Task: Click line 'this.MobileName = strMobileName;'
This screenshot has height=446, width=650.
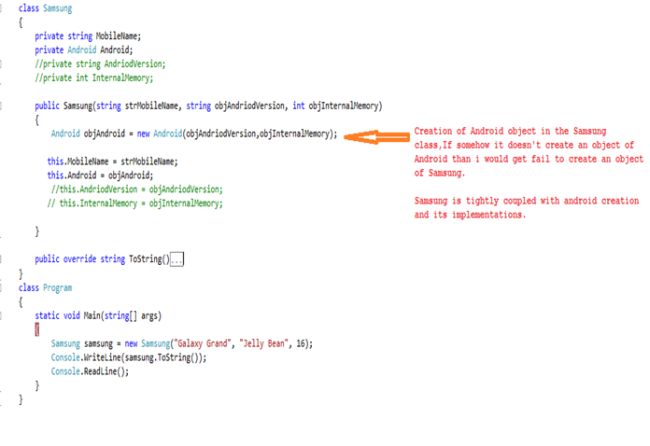Action: pyautogui.click(x=112, y=161)
